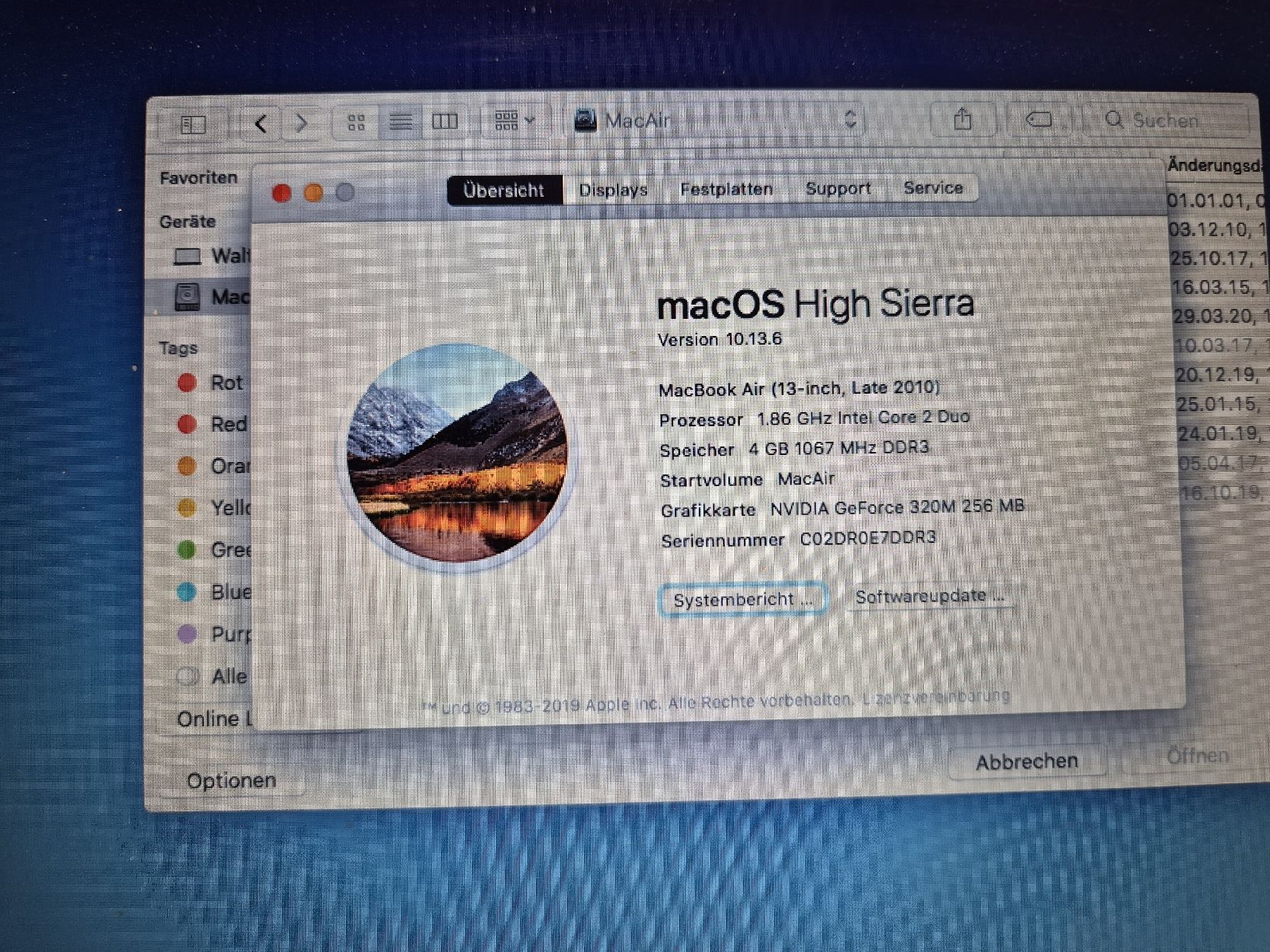Click the Öffnen button

click(x=1197, y=756)
